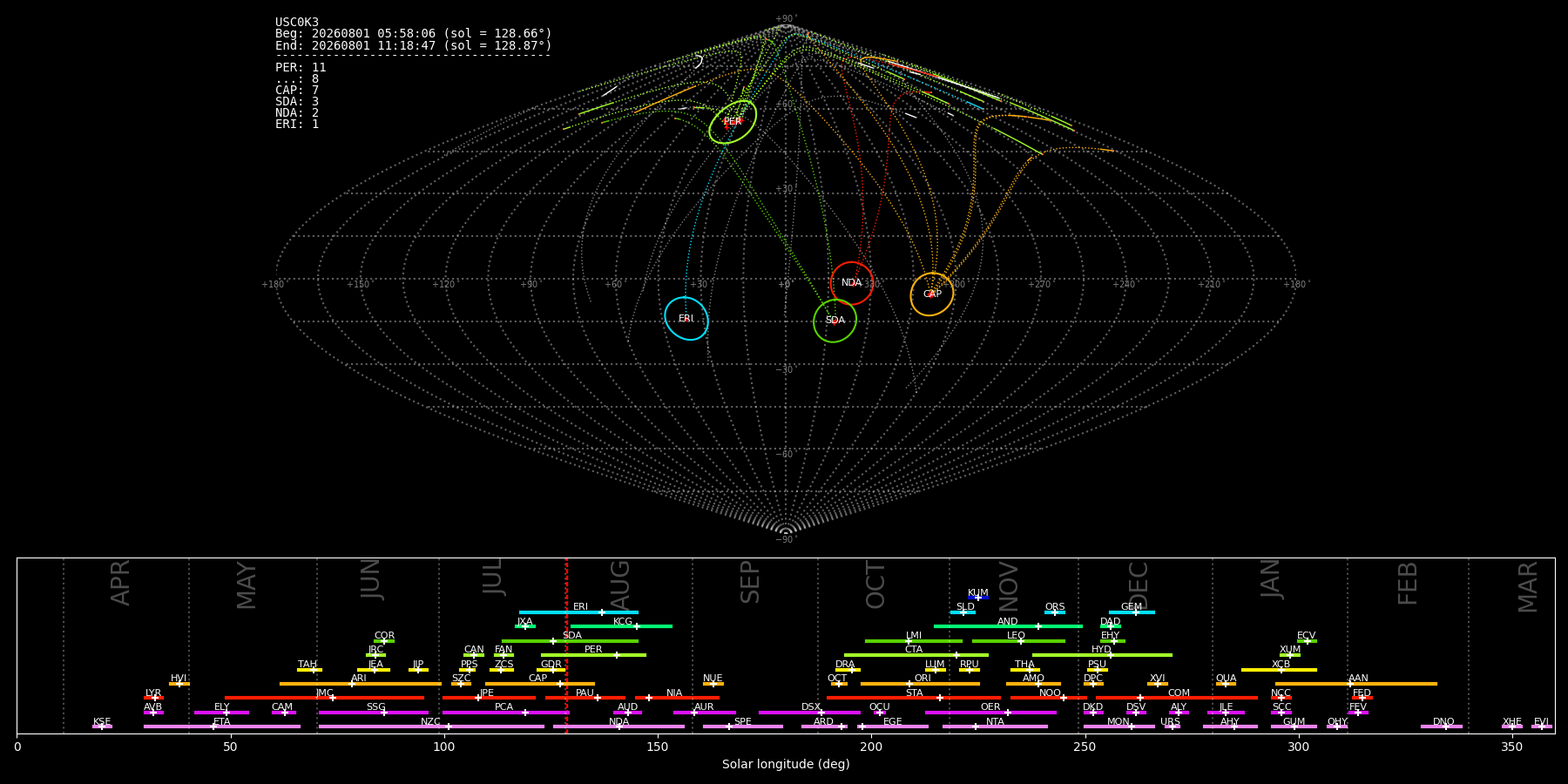Screen dimensions: 1568x784
Task: Select the AND shower green bar
Action: [x=1008, y=626]
